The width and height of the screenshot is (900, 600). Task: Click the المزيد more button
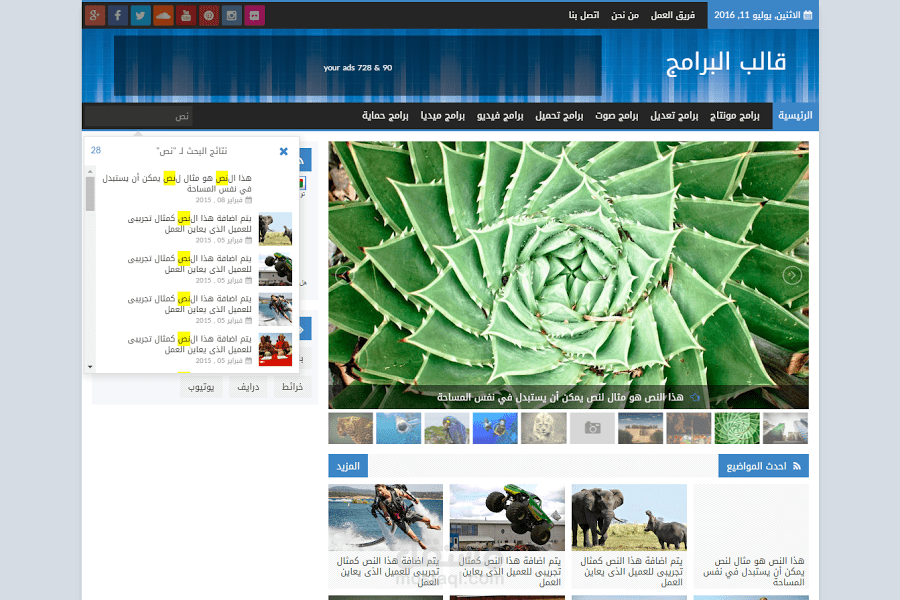(x=348, y=466)
